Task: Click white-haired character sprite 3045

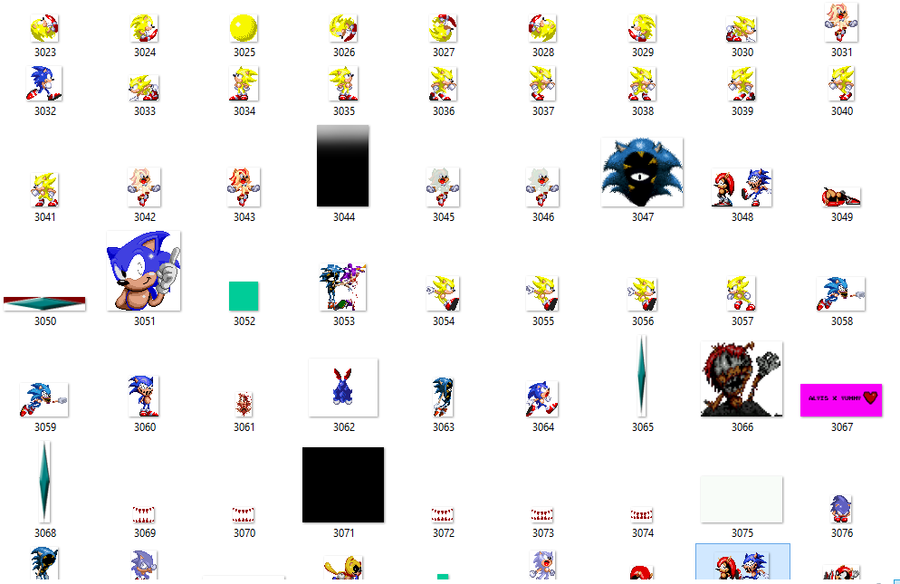Action: (x=443, y=187)
